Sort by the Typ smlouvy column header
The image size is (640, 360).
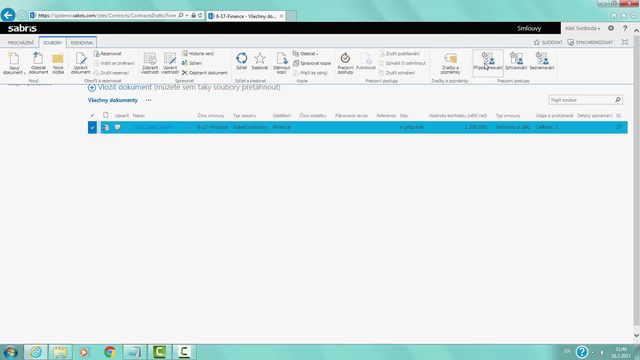[x=508, y=116]
